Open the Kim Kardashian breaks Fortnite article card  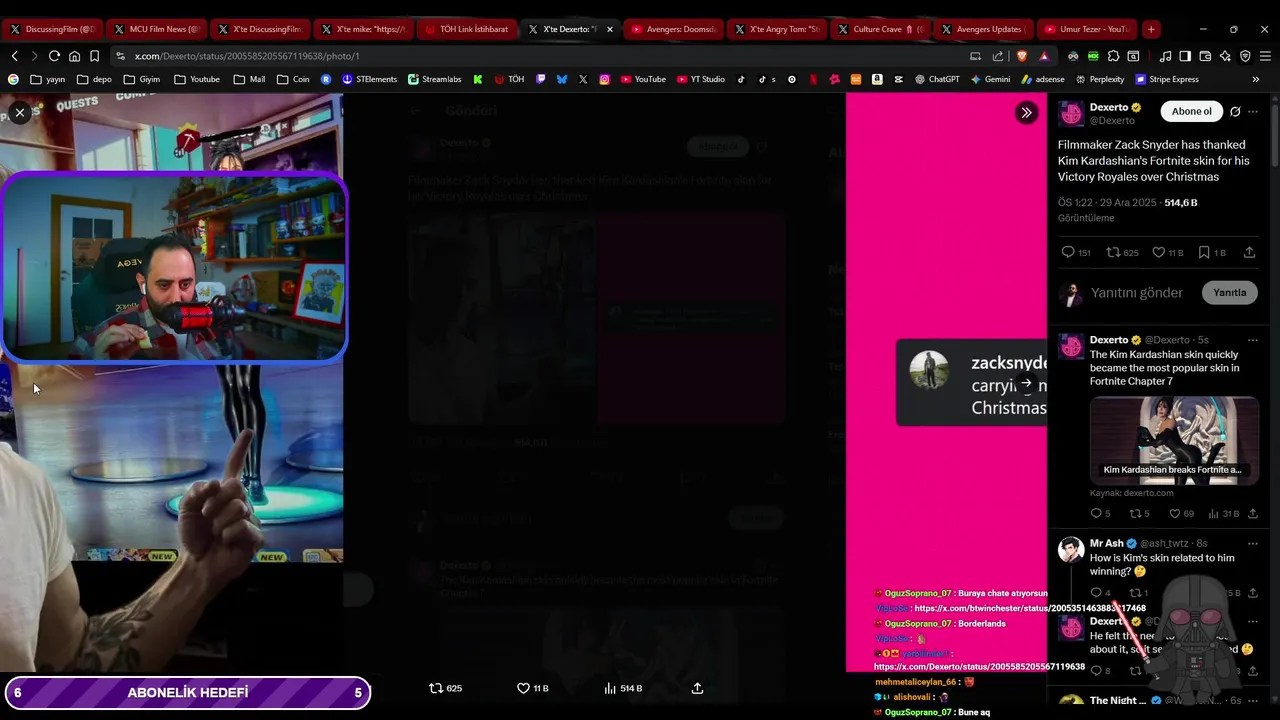tap(1174, 441)
